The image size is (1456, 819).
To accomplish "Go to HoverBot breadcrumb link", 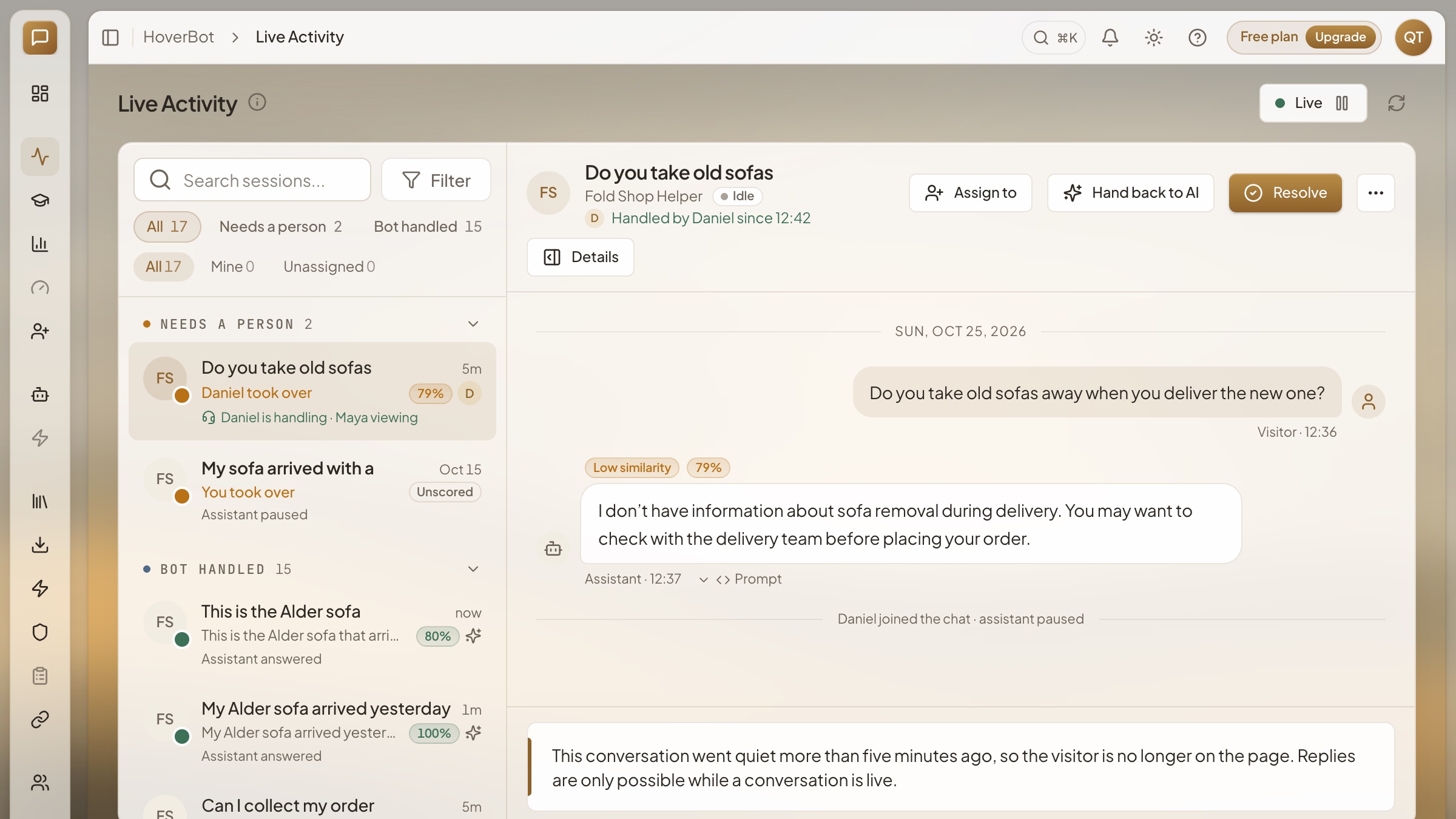I will [x=178, y=37].
